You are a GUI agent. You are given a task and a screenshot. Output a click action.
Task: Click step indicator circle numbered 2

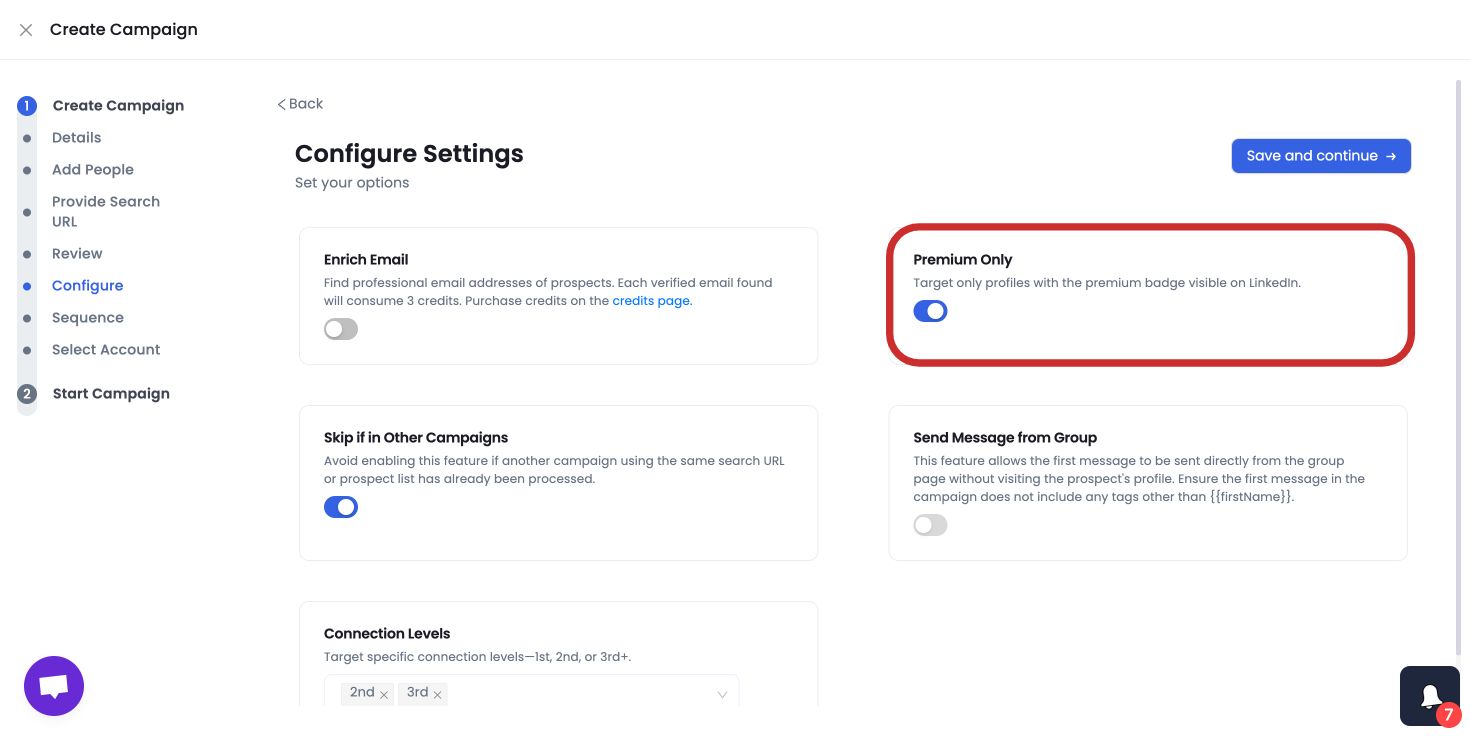point(27,393)
